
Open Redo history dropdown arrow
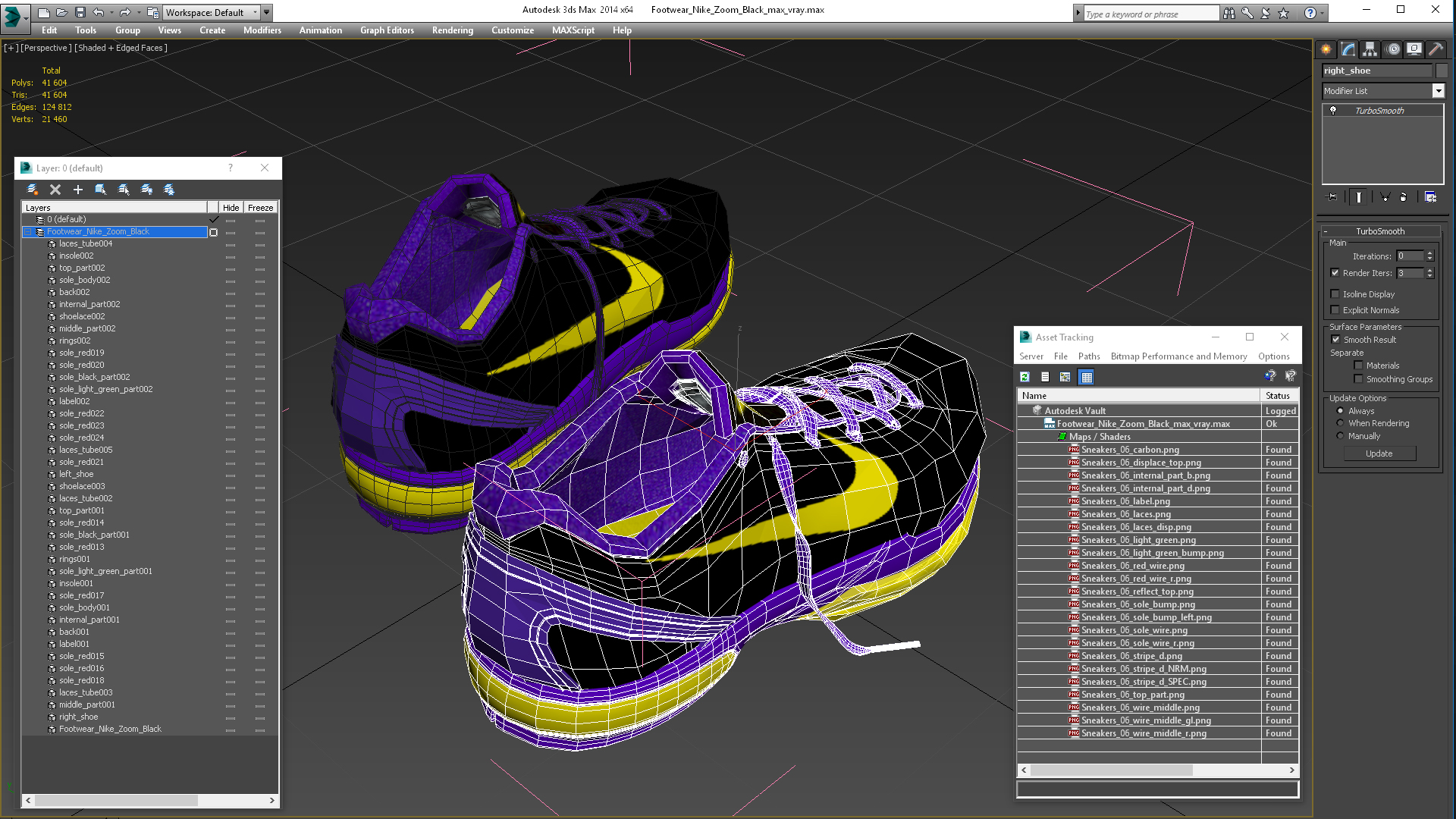[x=139, y=12]
